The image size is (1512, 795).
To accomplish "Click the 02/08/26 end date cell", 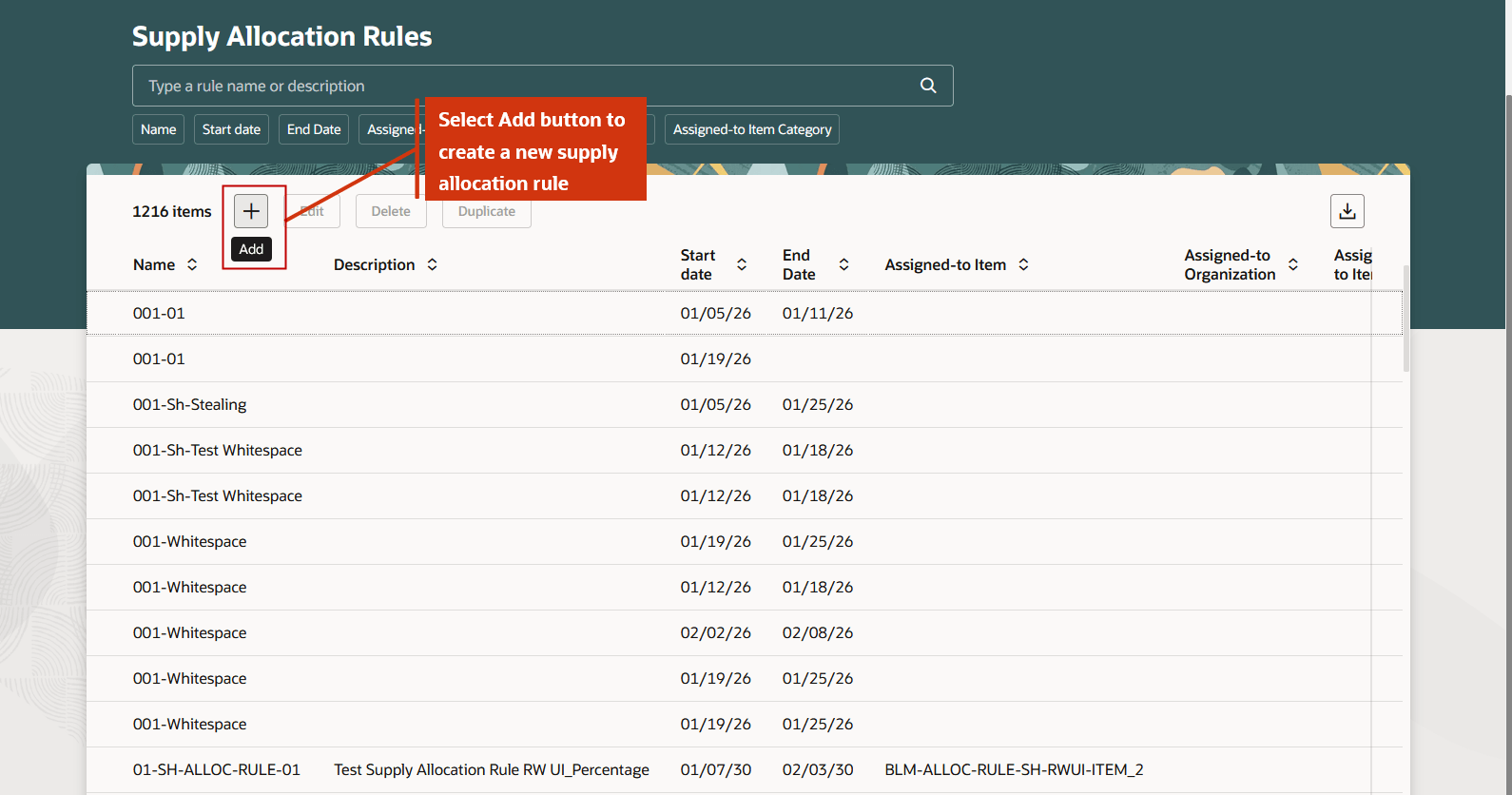I will (x=818, y=632).
